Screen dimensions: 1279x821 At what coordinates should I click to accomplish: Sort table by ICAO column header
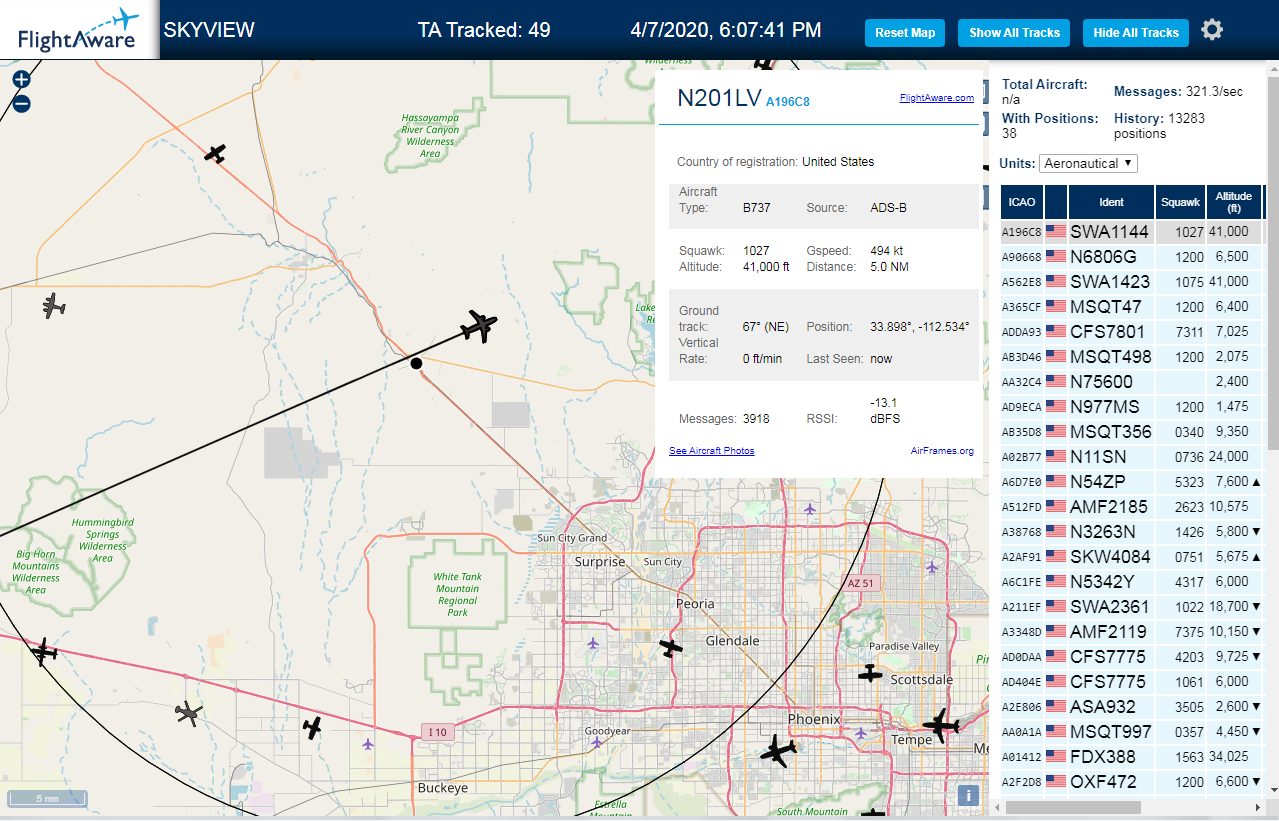point(1023,202)
